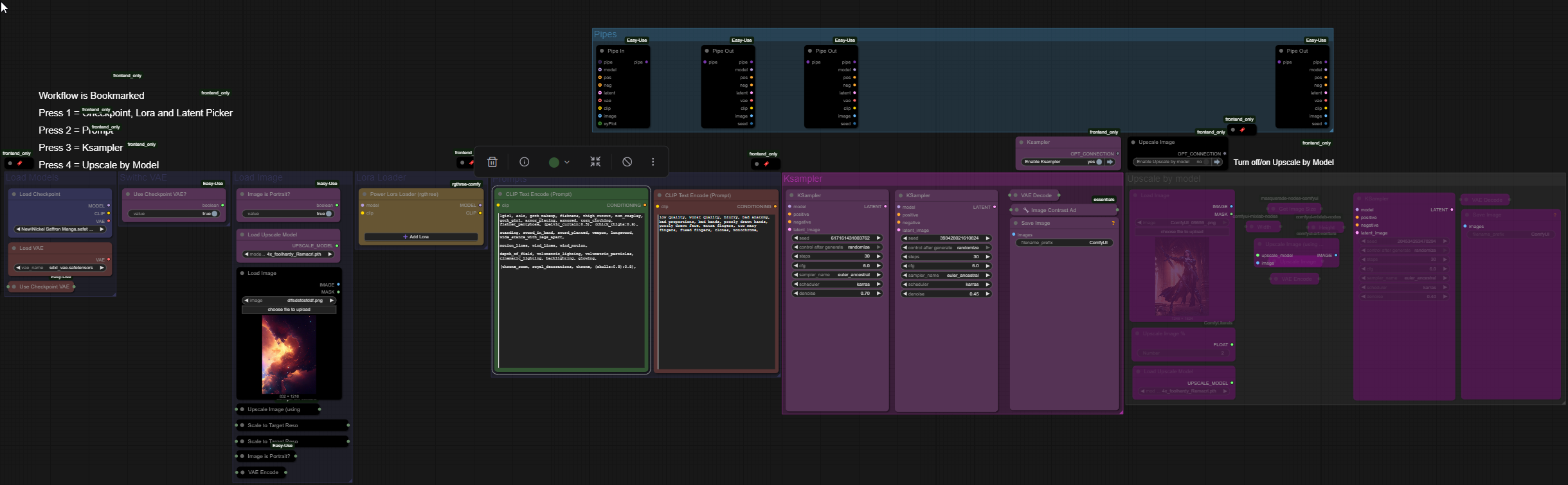The width and height of the screenshot is (1568, 485).
Task: Click arrow button beside Enable Ksampler toggle
Action: point(1110,162)
